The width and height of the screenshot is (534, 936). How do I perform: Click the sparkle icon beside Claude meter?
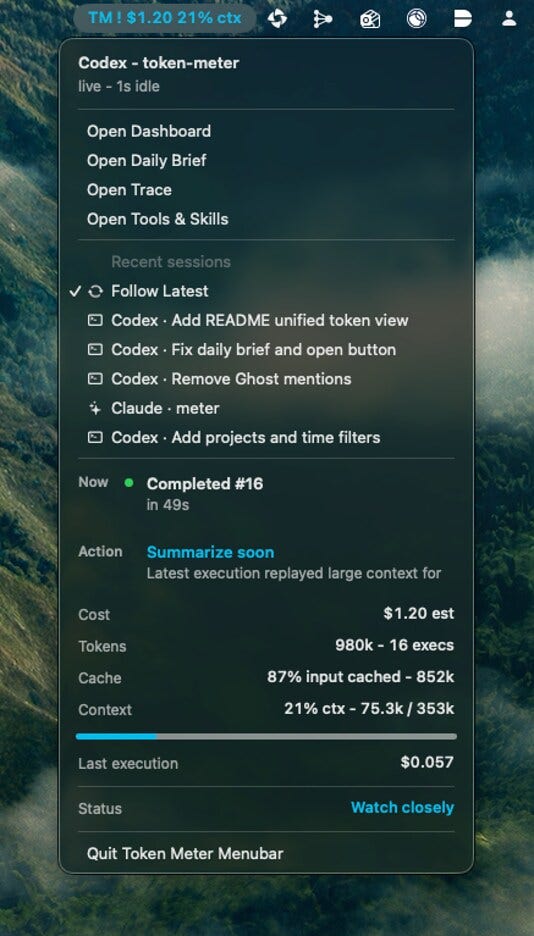click(95, 408)
